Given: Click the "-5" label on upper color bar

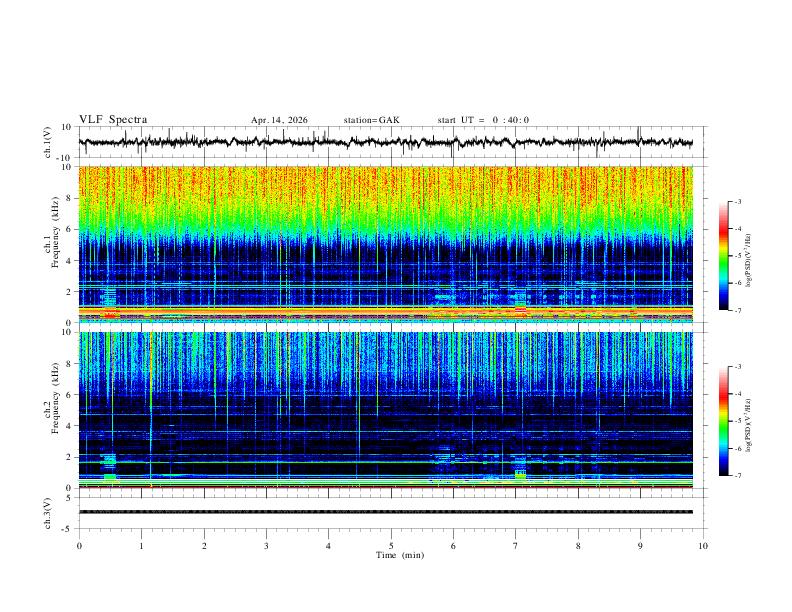Looking at the screenshot, I should [737, 256].
